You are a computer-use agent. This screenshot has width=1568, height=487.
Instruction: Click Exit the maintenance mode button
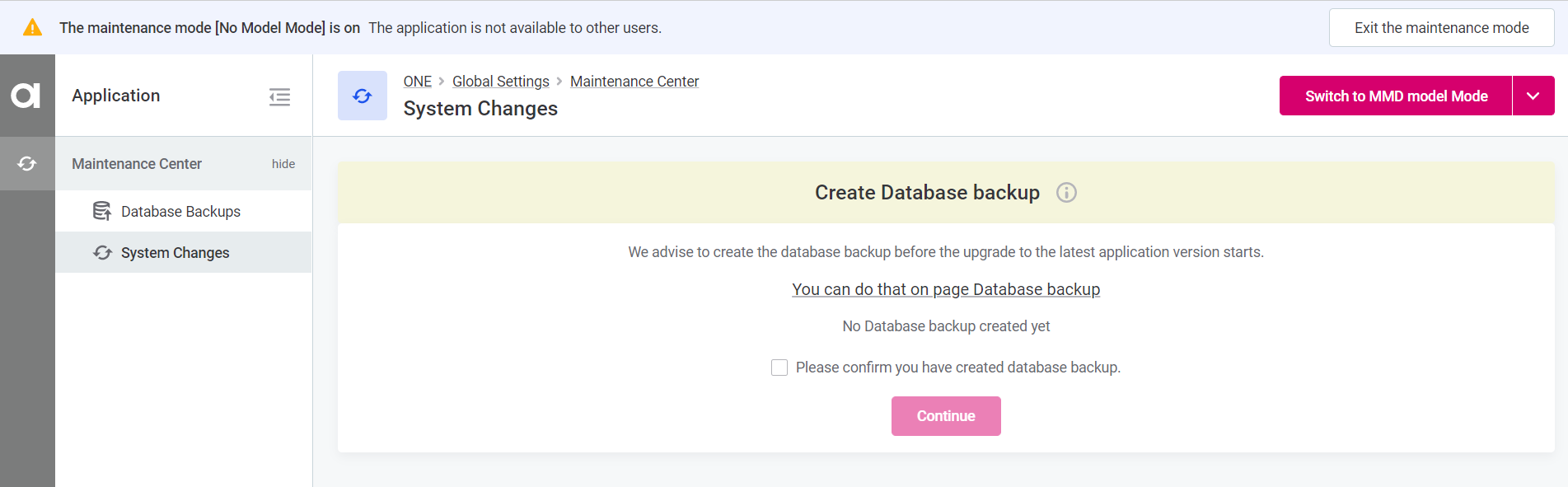point(1440,28)
